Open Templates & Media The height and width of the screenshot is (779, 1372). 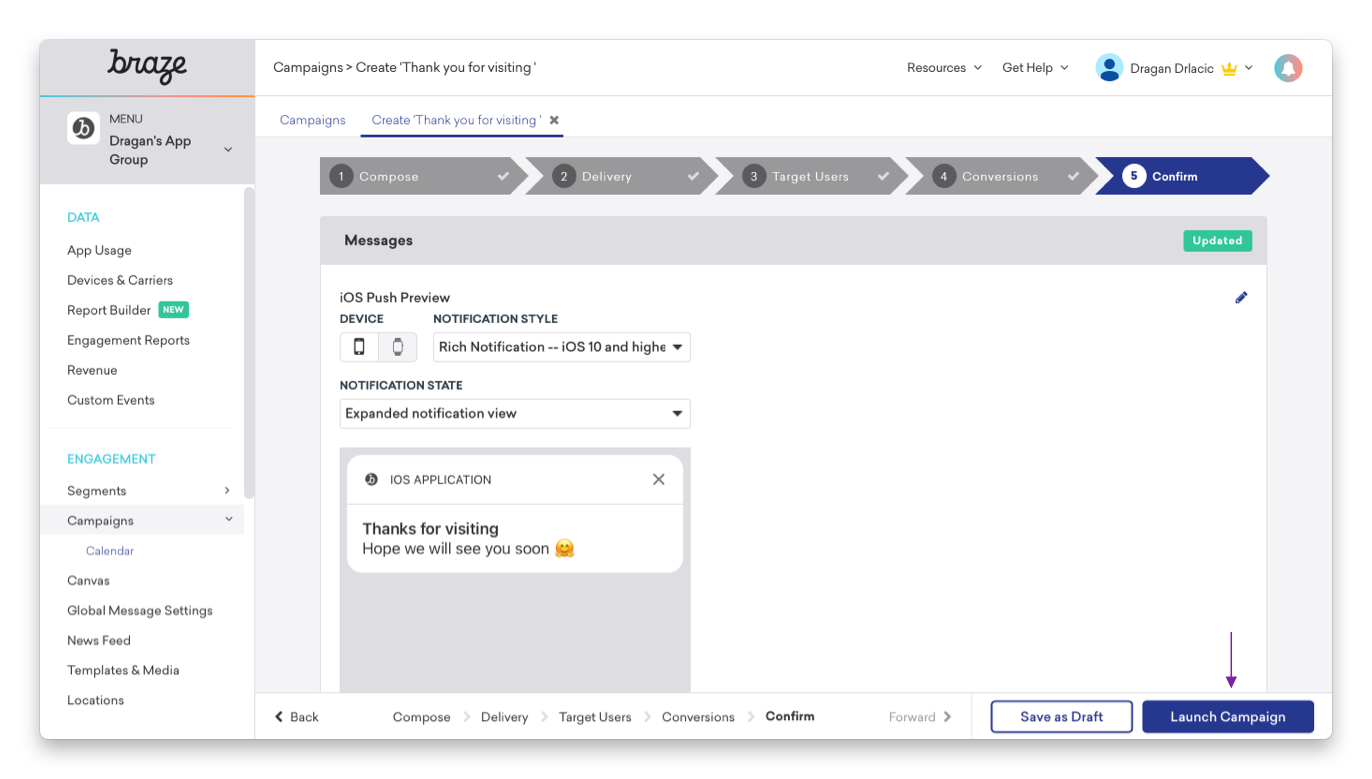click(x=123, y=671)
